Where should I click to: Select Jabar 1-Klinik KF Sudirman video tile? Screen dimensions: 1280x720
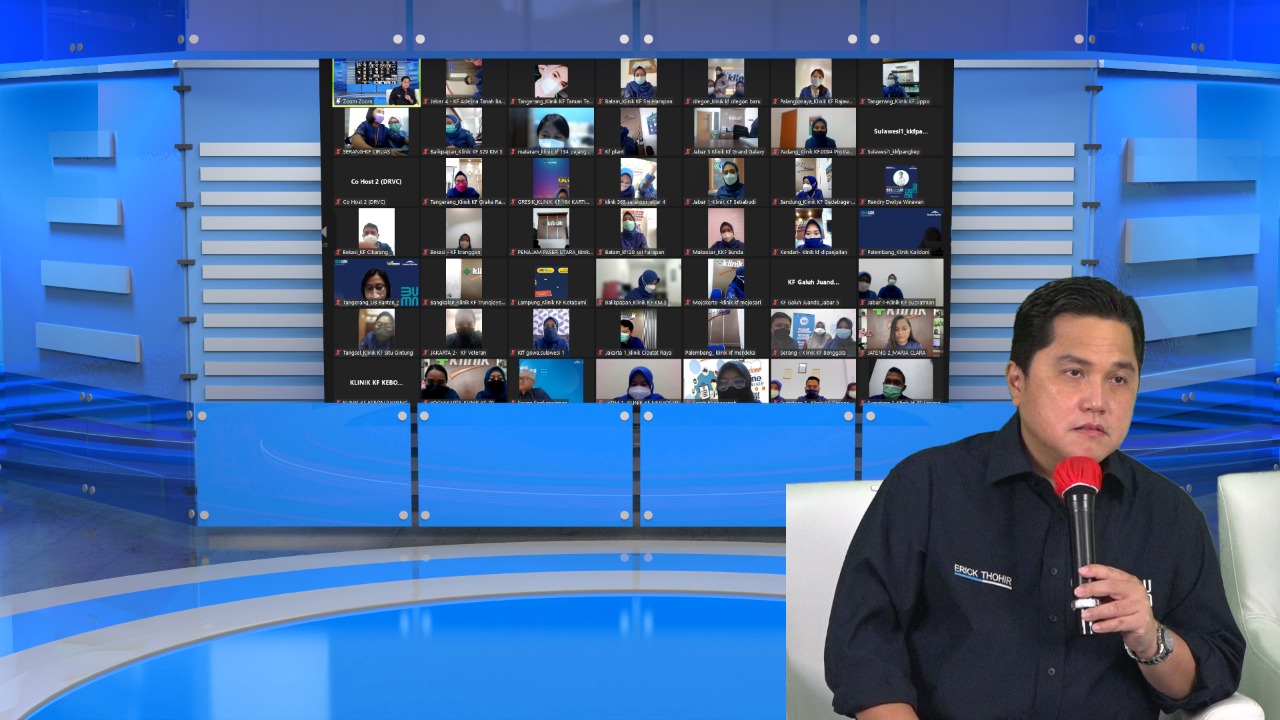tap(901, 282)
